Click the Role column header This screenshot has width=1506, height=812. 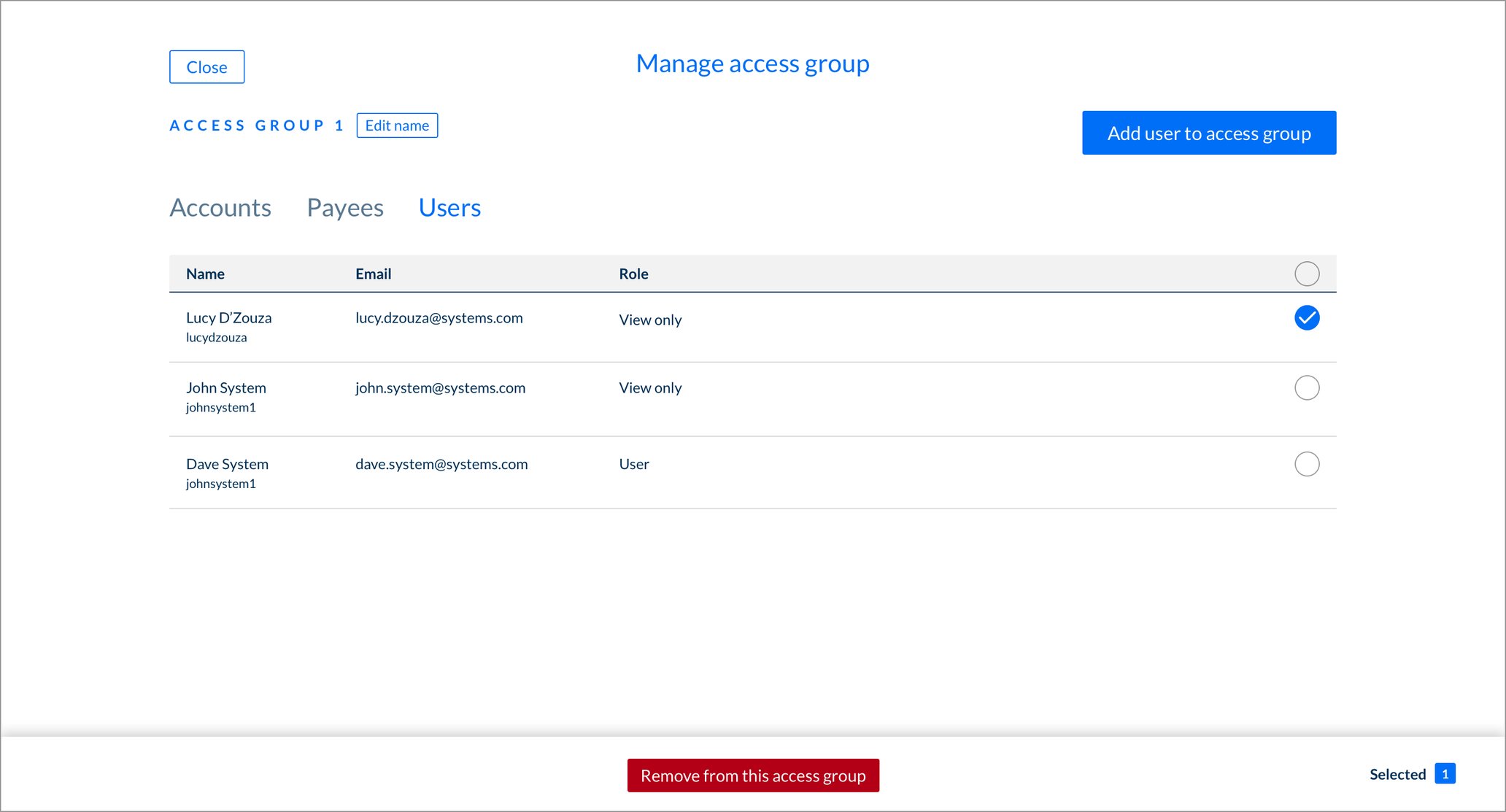click(633, 274)
